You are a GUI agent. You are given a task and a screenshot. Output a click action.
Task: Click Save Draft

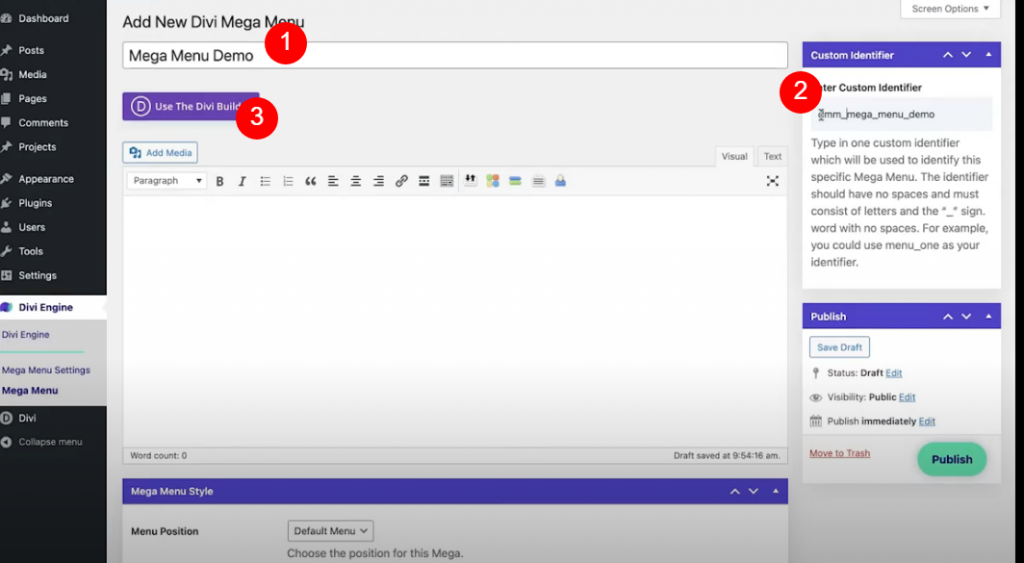839,347
